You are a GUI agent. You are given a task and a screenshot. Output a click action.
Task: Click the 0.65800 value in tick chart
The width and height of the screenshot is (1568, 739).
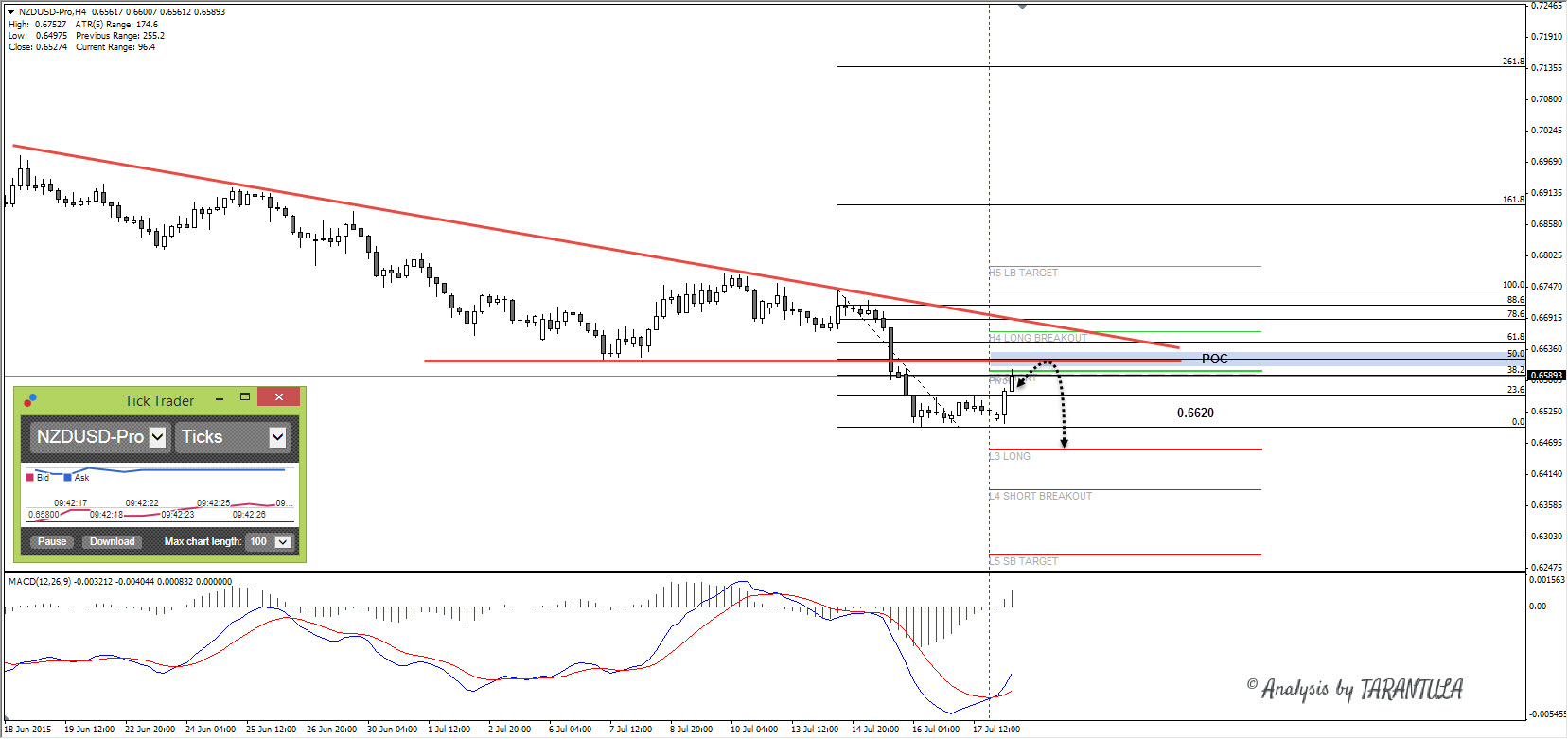[44, 515]
